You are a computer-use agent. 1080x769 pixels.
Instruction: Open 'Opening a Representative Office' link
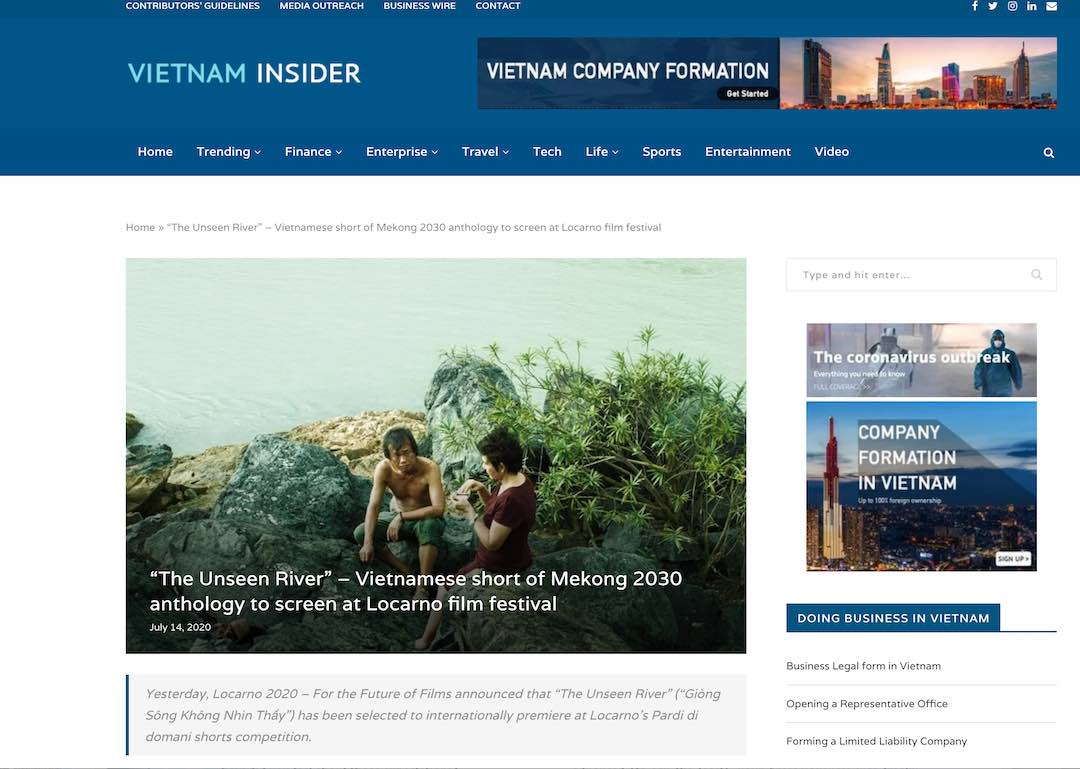click(x=866, y=704)
